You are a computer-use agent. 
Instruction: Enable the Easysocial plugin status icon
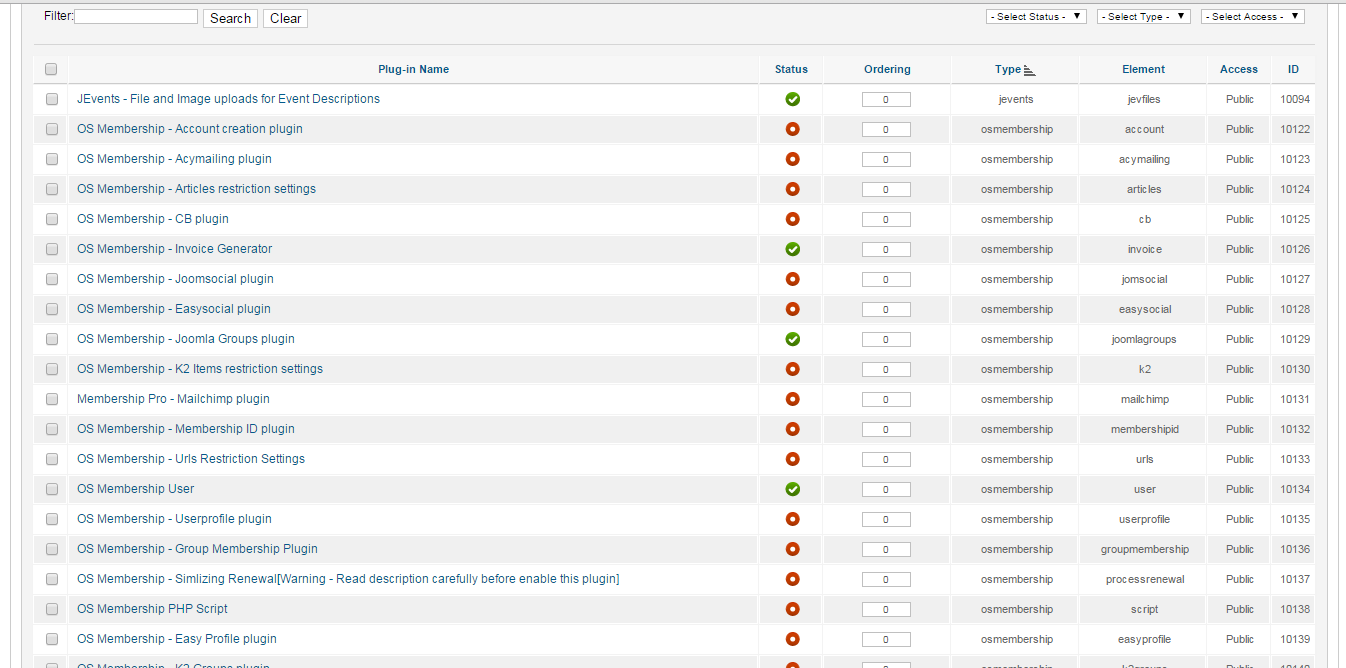pyautogui.click(x=792, y=309)
